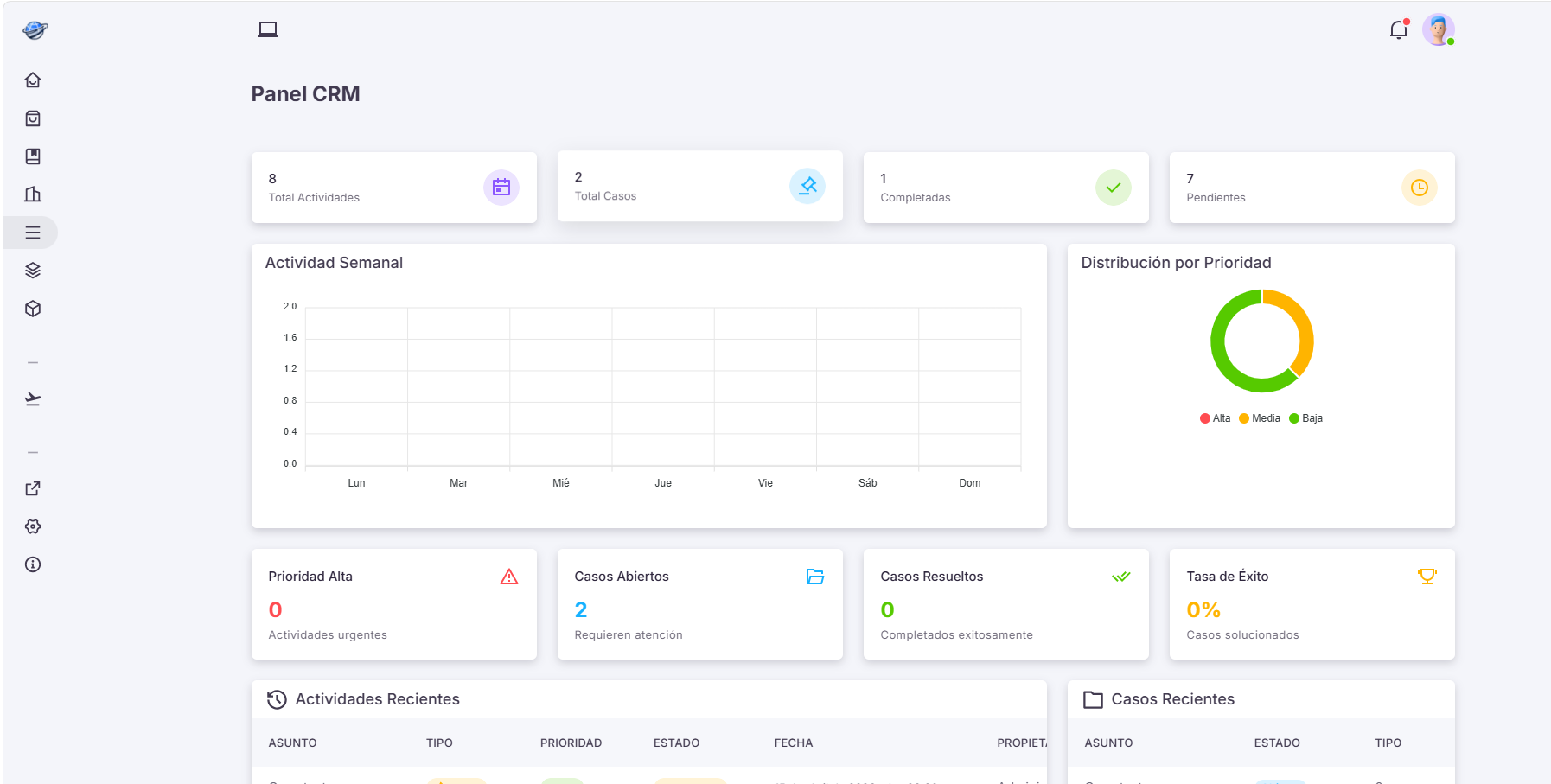The height and width of the screenshot is (784, 1551).
Task: Open the user avatar menu
Action: tap(1439, 30)
